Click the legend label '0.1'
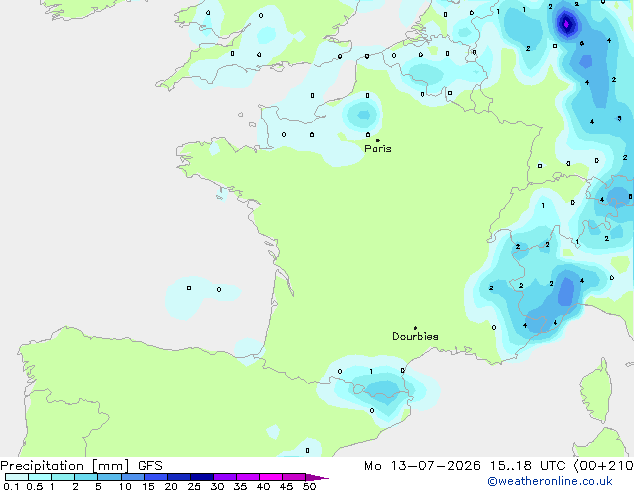 tap(11, 486)
